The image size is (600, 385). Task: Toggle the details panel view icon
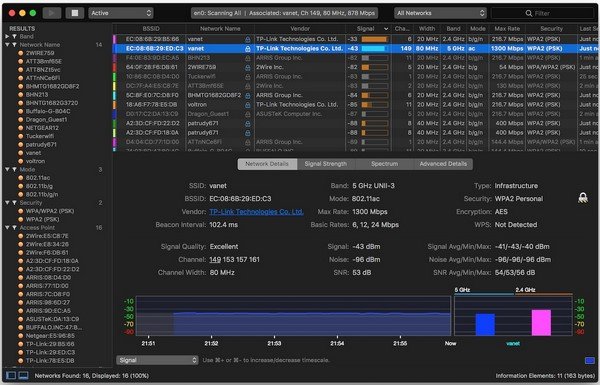tap(24, 375)
